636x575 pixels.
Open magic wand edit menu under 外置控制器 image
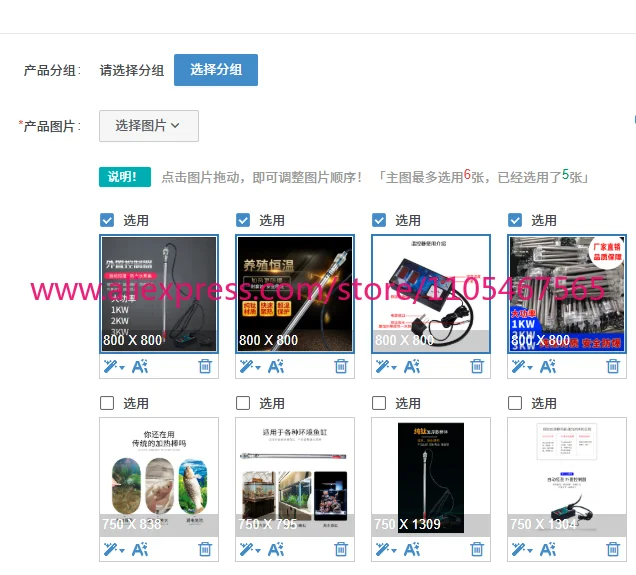tap(114, 367)
